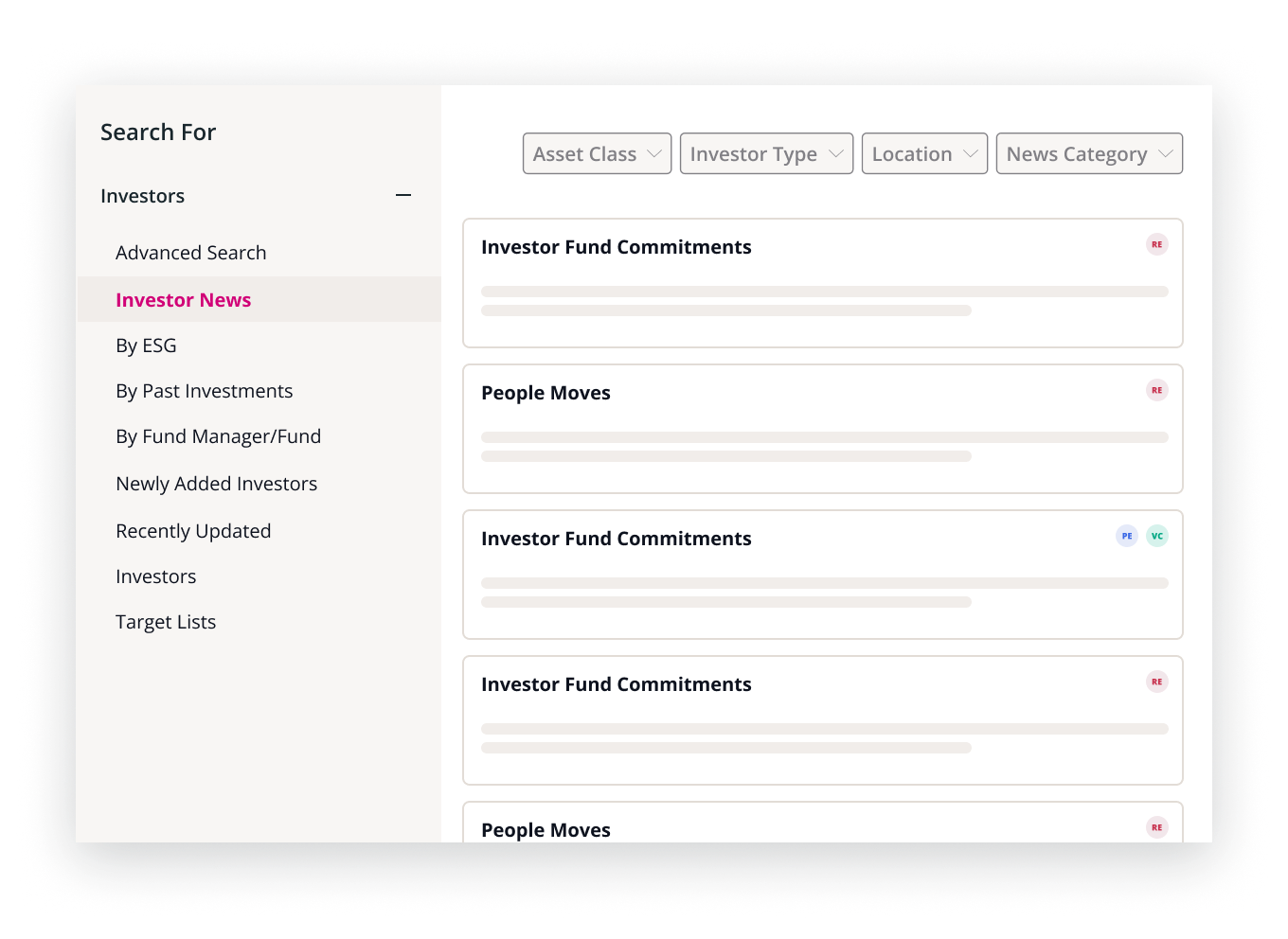The height and width of the screenshot is (939, 1288).
Task: Click the RE badge on the fourth Investor Fund Commitments card
Action: (1156, 682)
